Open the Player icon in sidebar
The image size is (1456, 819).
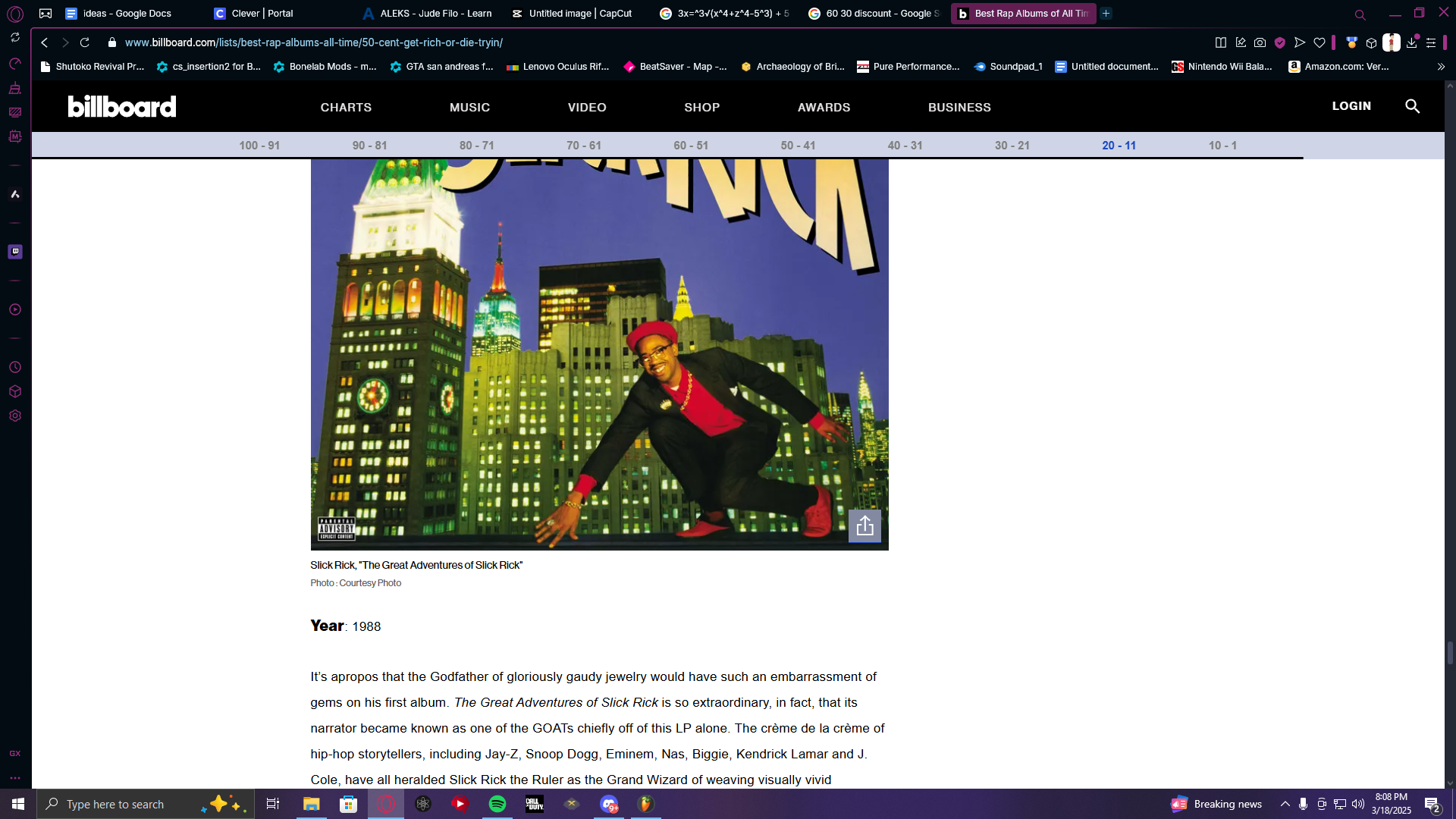pyautogui.click(x=15, y=309)
